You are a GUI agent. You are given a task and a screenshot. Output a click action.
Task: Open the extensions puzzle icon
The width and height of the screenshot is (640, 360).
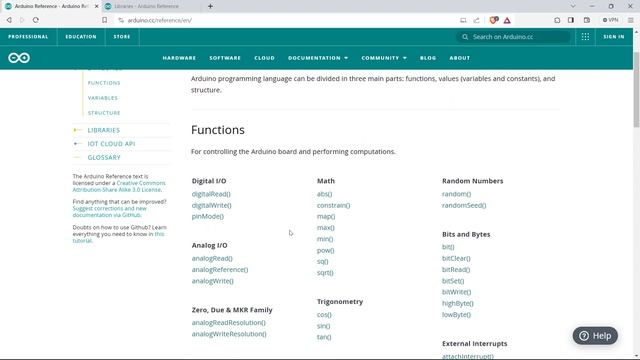pos(557,20)
